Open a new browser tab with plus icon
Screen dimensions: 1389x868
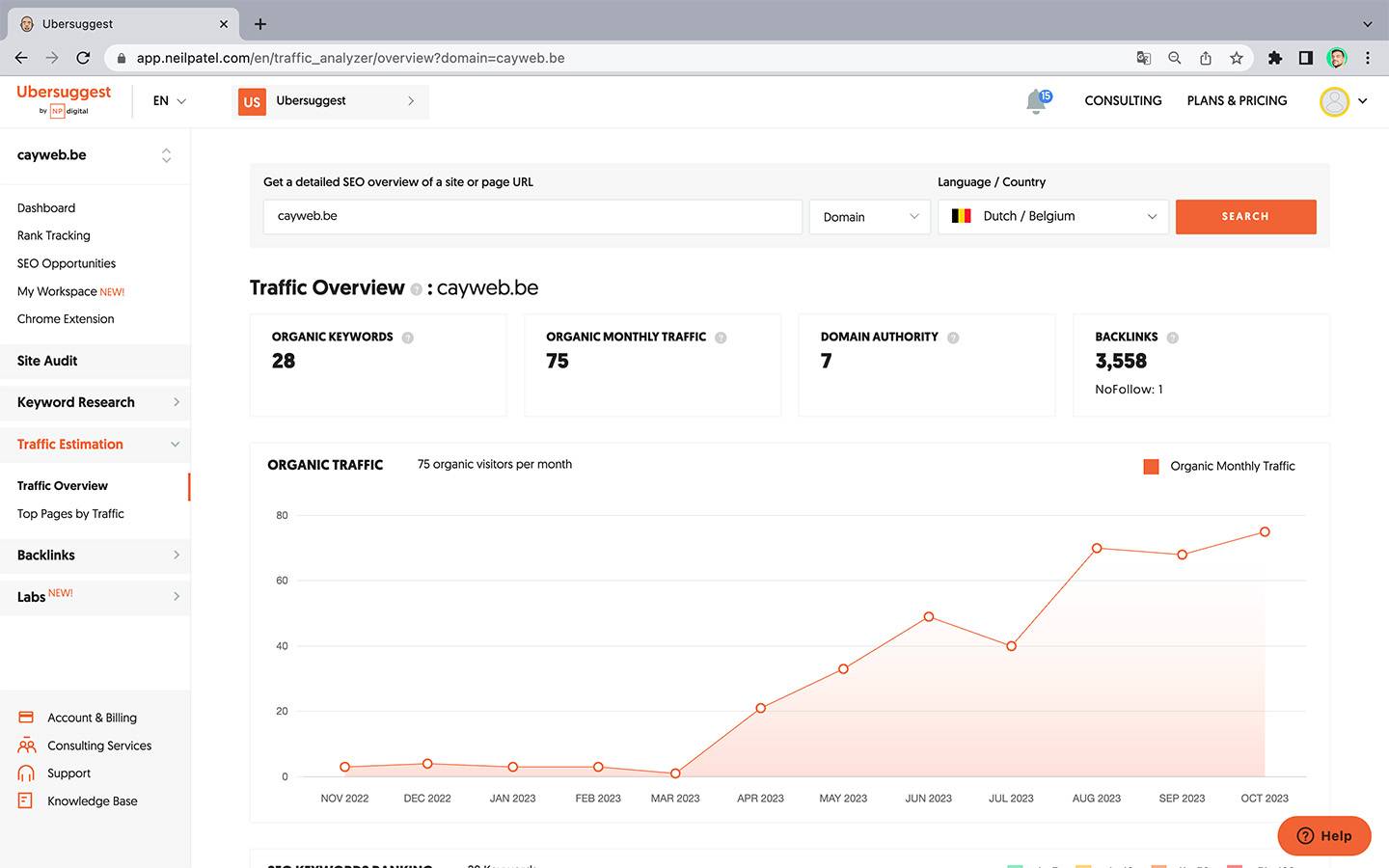[x=260, y=23]
